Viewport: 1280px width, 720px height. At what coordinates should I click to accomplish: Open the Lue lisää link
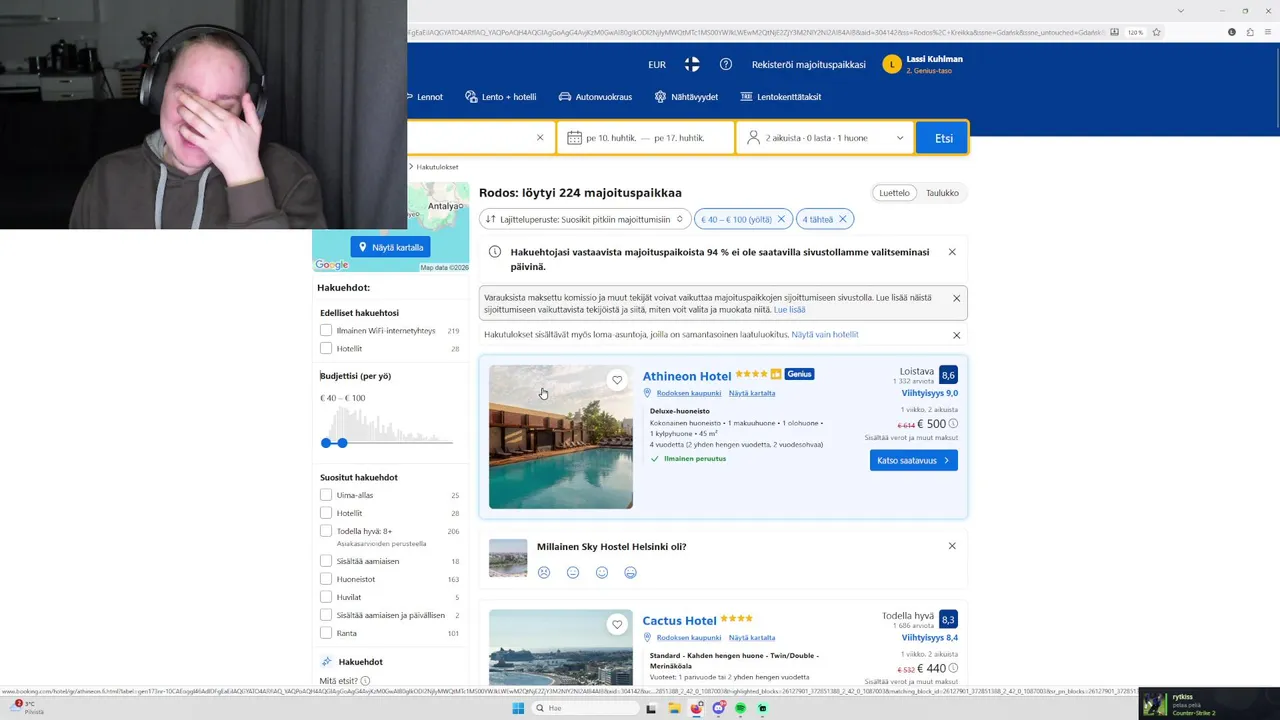pos(789,310)
